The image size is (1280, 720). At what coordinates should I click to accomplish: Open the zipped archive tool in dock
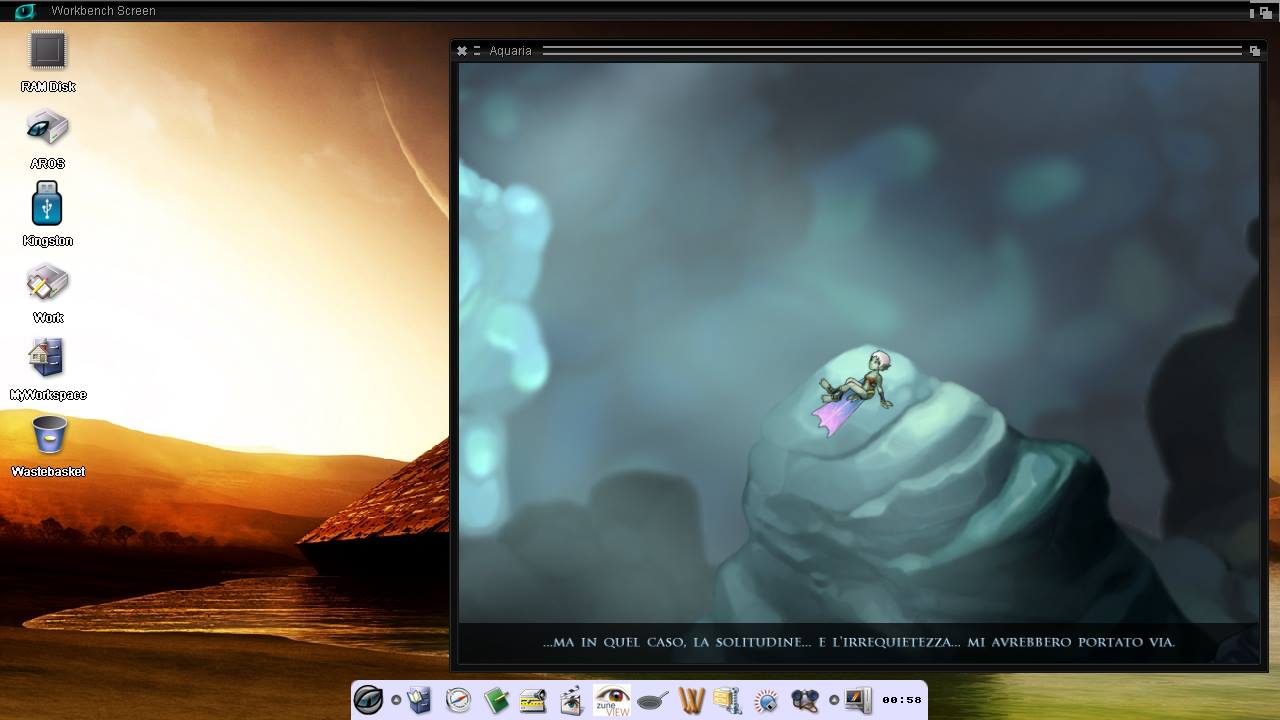coord(727,700)
